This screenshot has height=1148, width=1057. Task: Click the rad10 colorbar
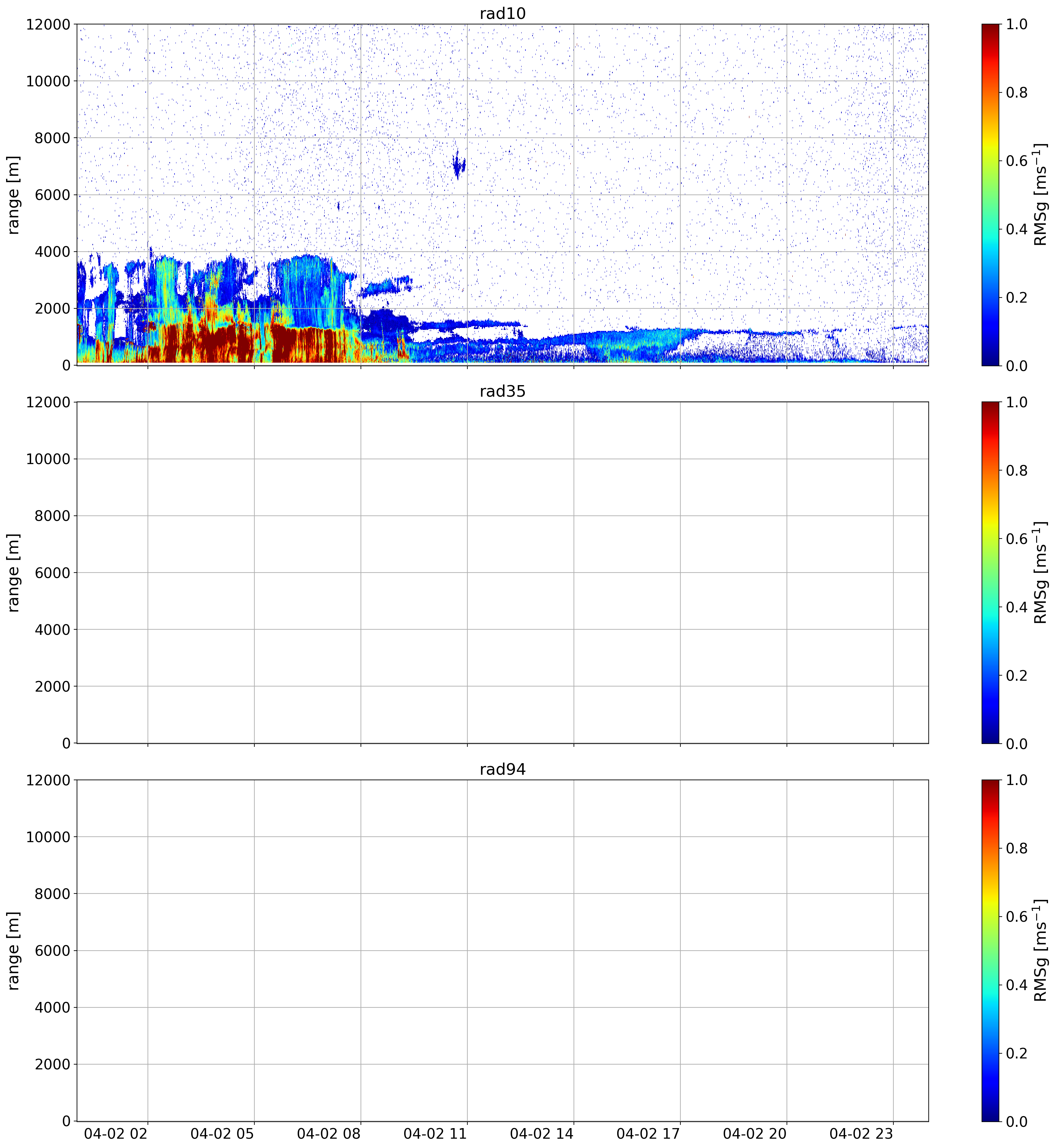click(990, 194)
